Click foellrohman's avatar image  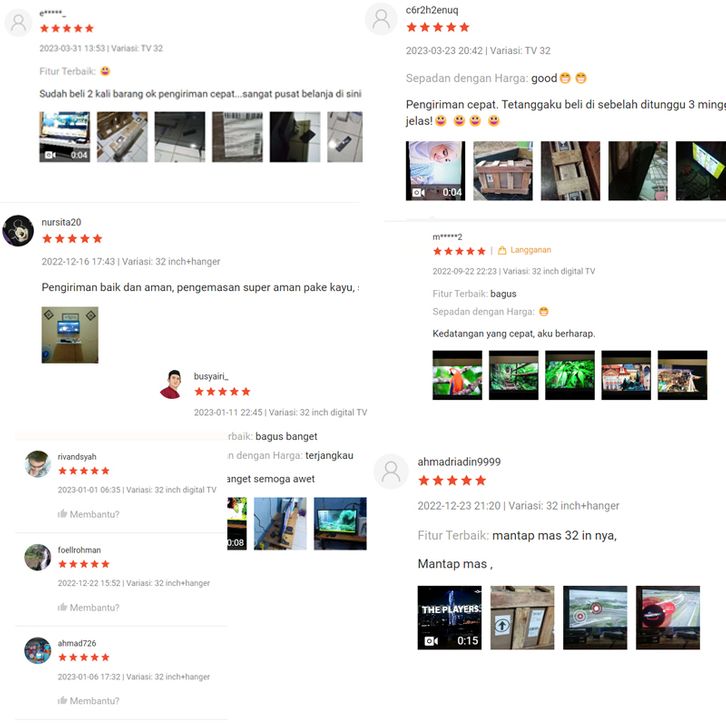click(38, 557)
